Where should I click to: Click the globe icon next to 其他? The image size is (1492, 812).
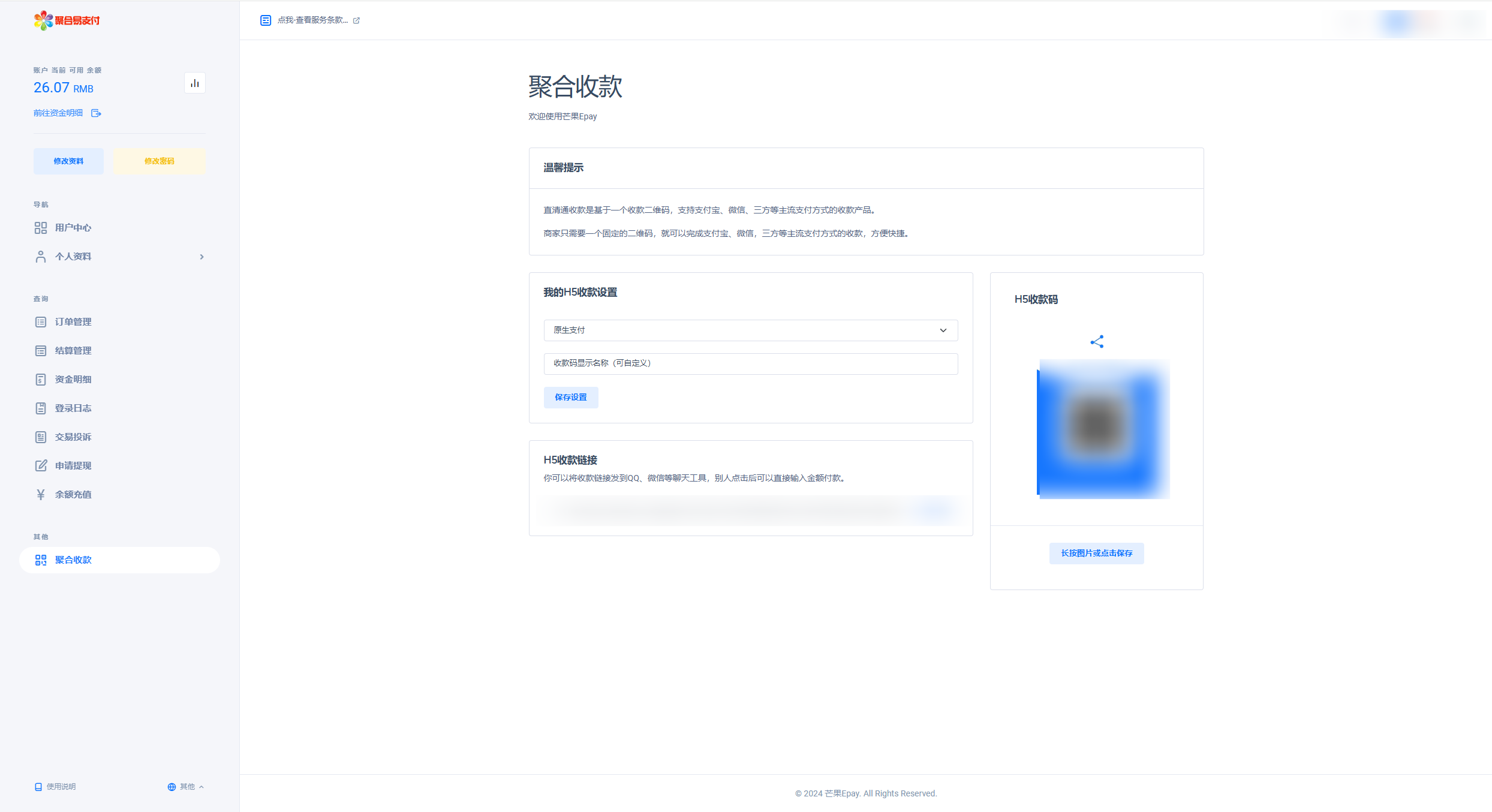[172, 787]
